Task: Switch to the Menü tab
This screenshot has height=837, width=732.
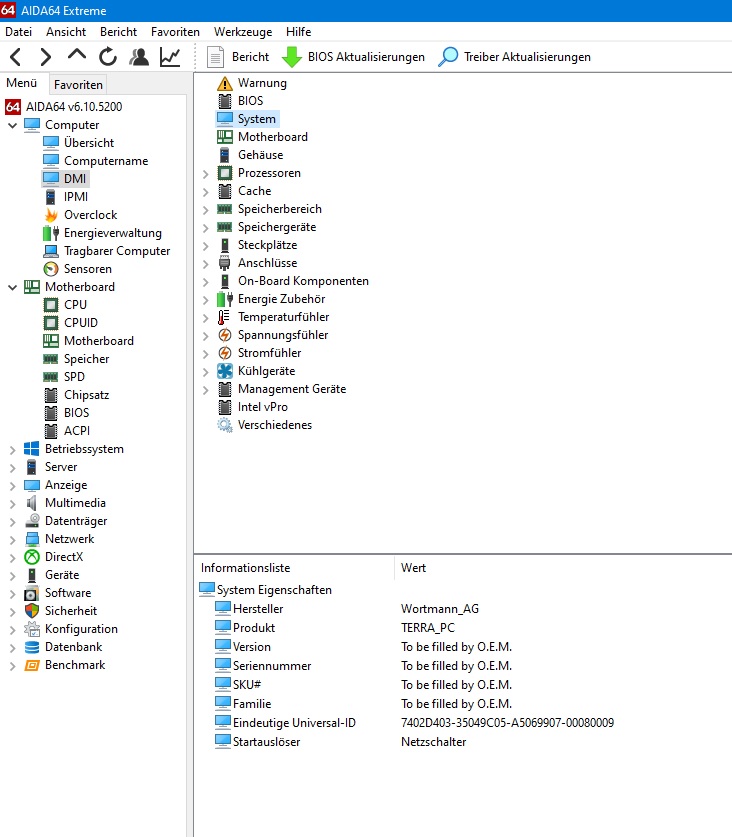Action: (x=22, y=83)
